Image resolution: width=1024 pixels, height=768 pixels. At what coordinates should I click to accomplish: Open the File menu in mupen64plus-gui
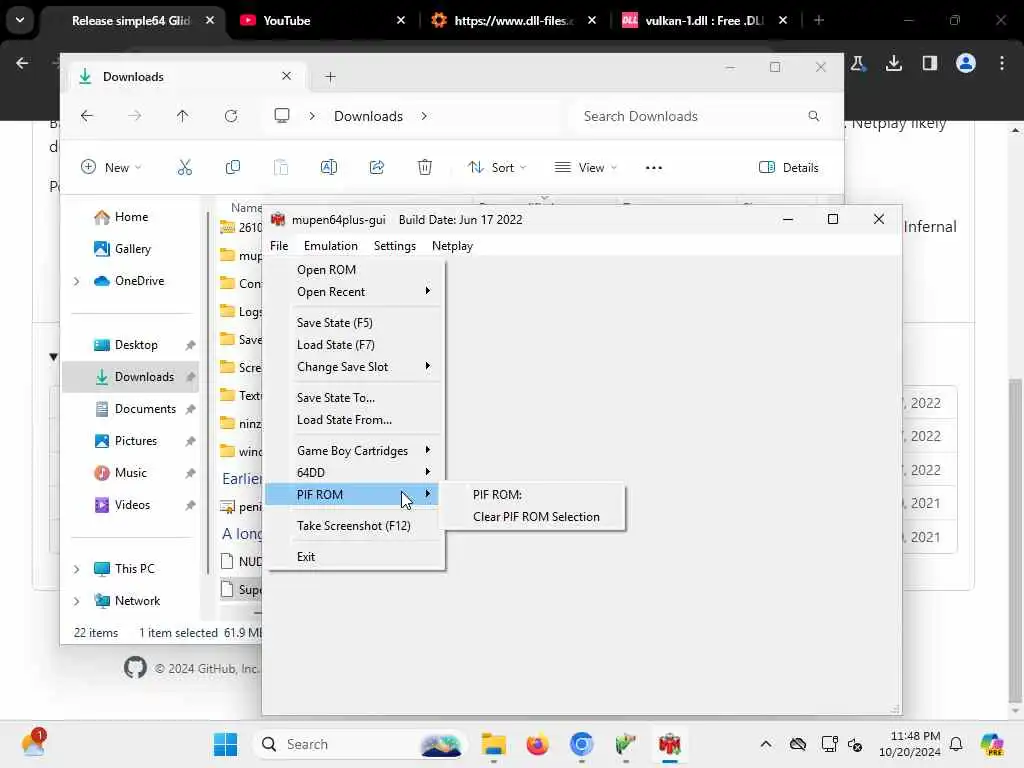pos(279,246)
